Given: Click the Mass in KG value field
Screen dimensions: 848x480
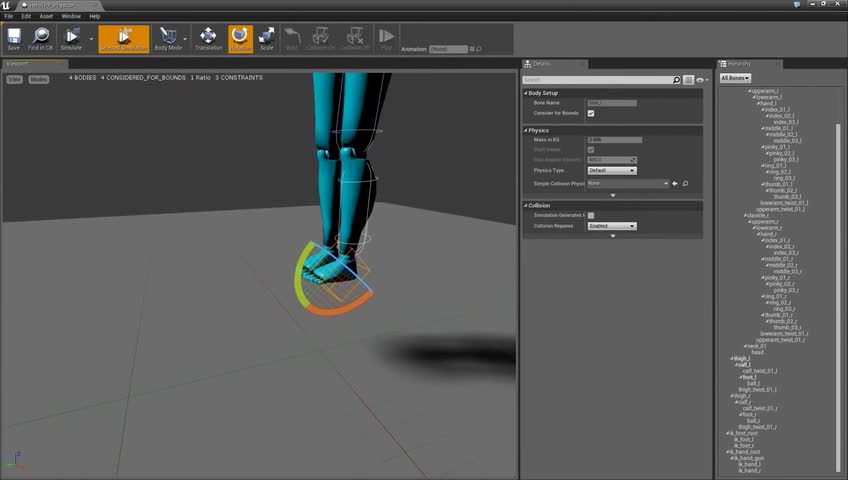Looking at the screenshot, I should tap(615, 140).
